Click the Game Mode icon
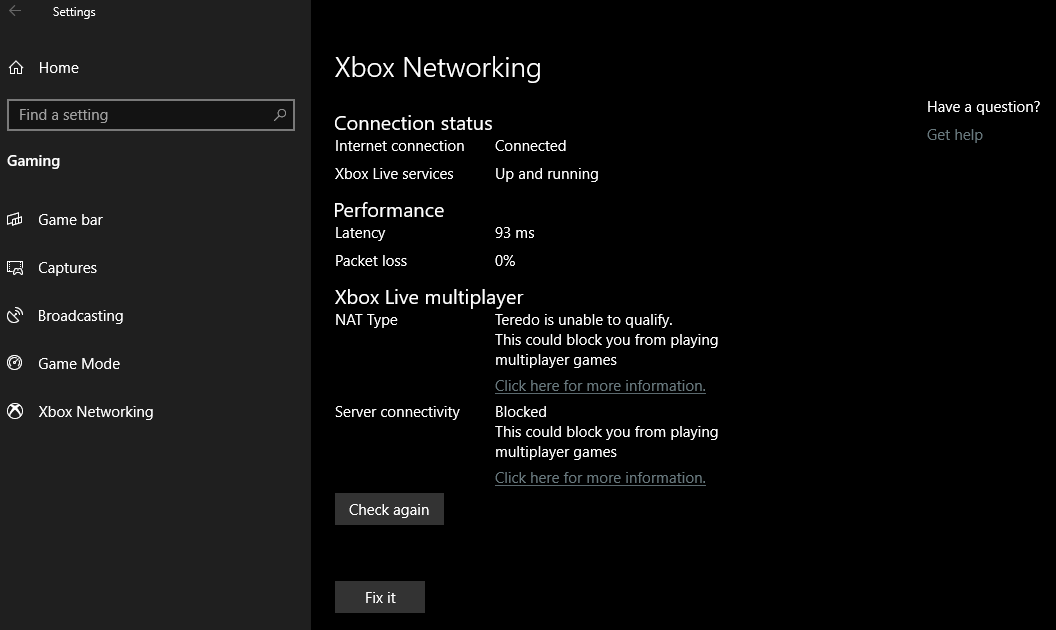This screenshot has width=1056, height=630. click(x=15, y=363)
